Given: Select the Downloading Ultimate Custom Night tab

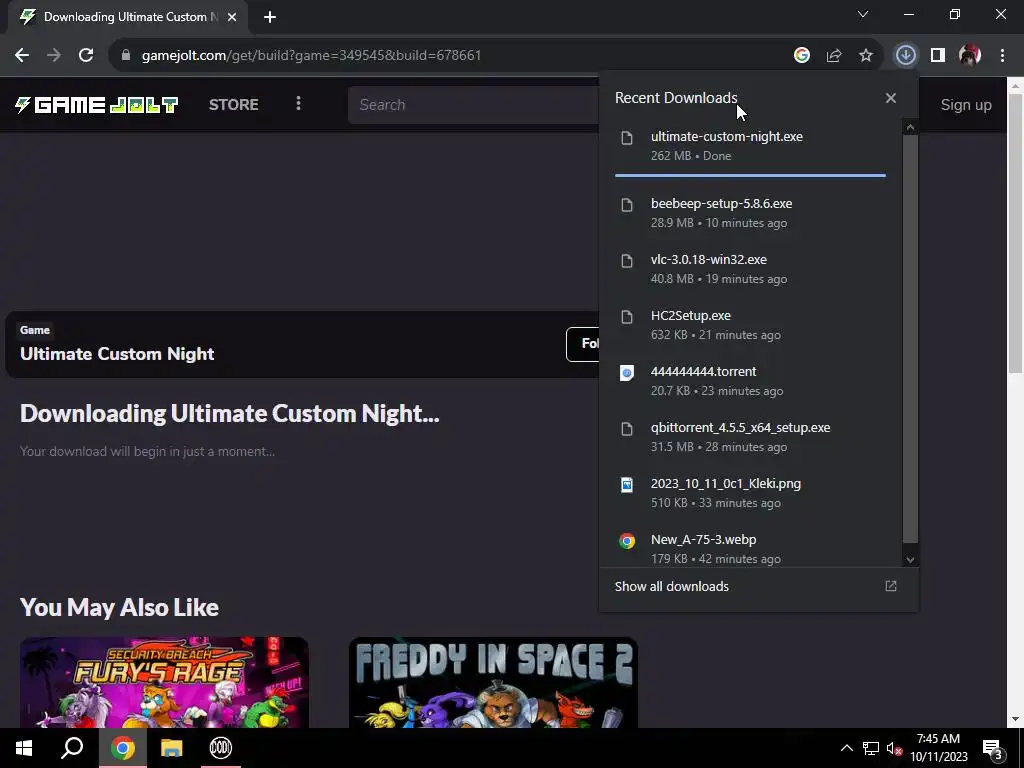Looking at the screenshot, I should [x=128, y=17].
